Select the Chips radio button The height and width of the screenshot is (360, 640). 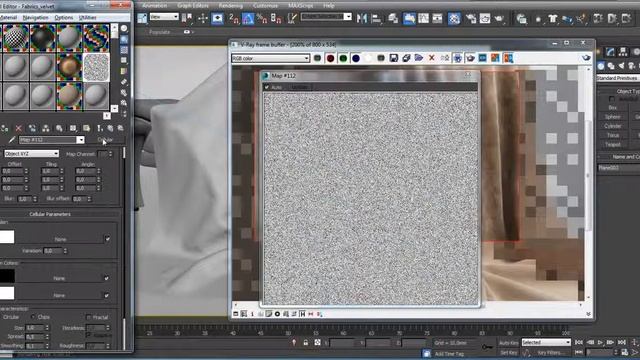[33, 317]
